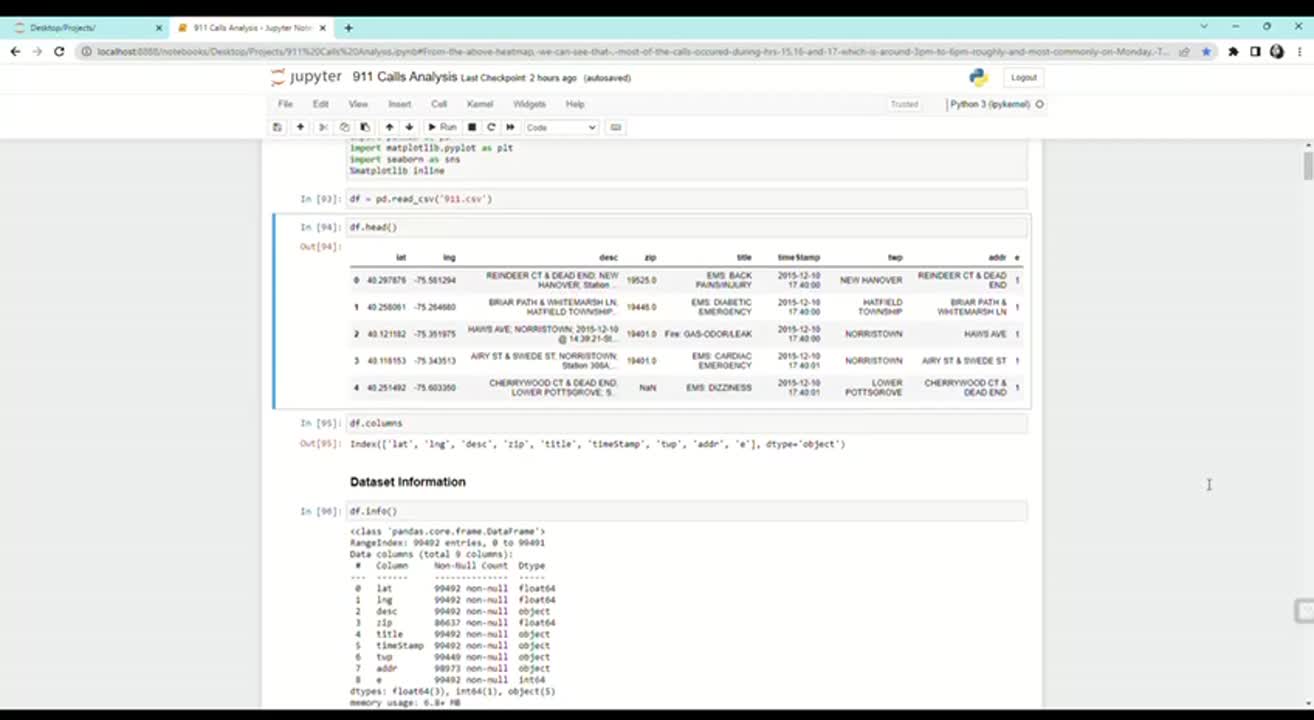
Task: Go back in browser history
Action: click(x=15, y=52)
